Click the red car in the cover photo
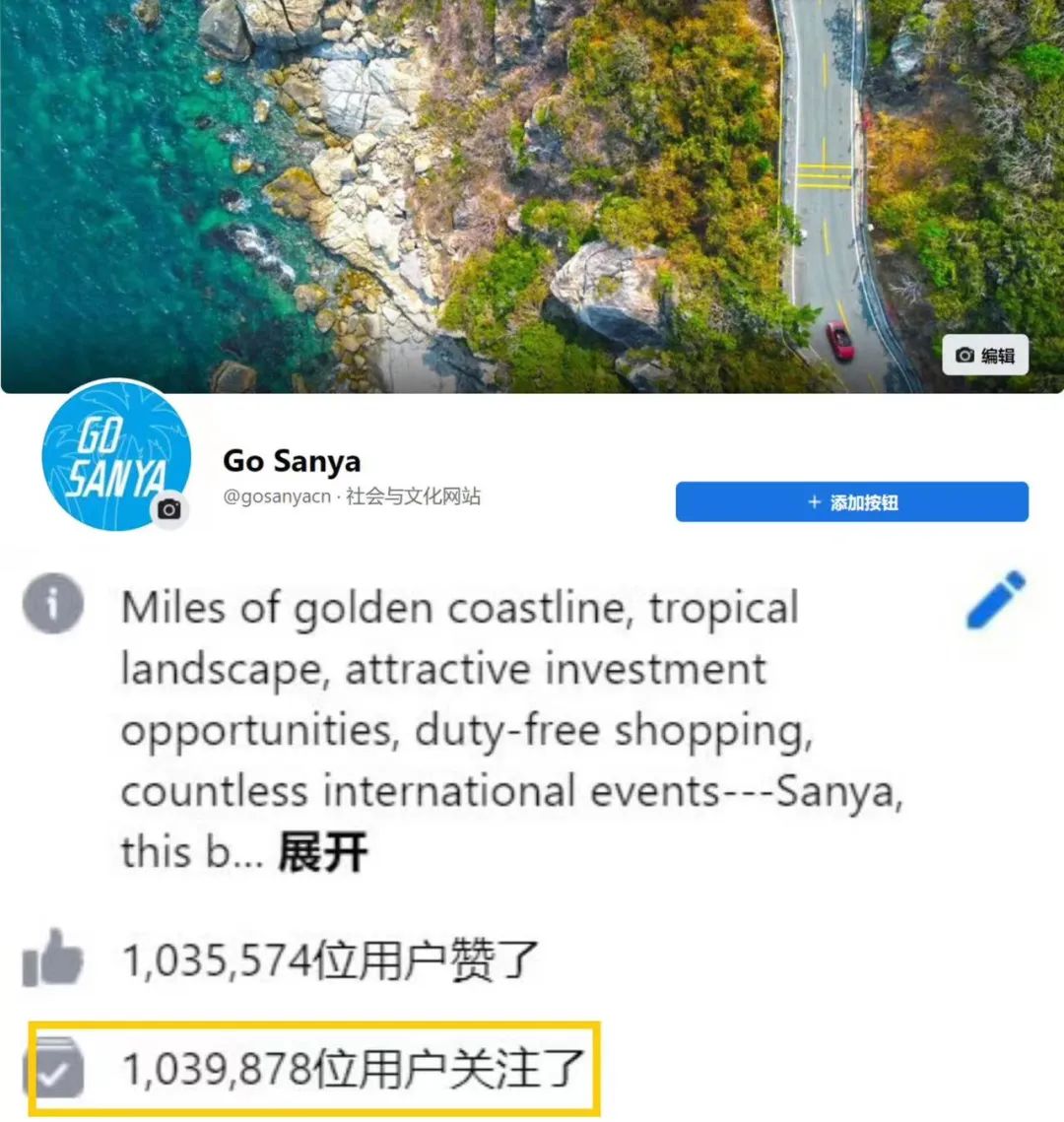The height and width of the screenshot is (1122, 1064). coord(840,340)
